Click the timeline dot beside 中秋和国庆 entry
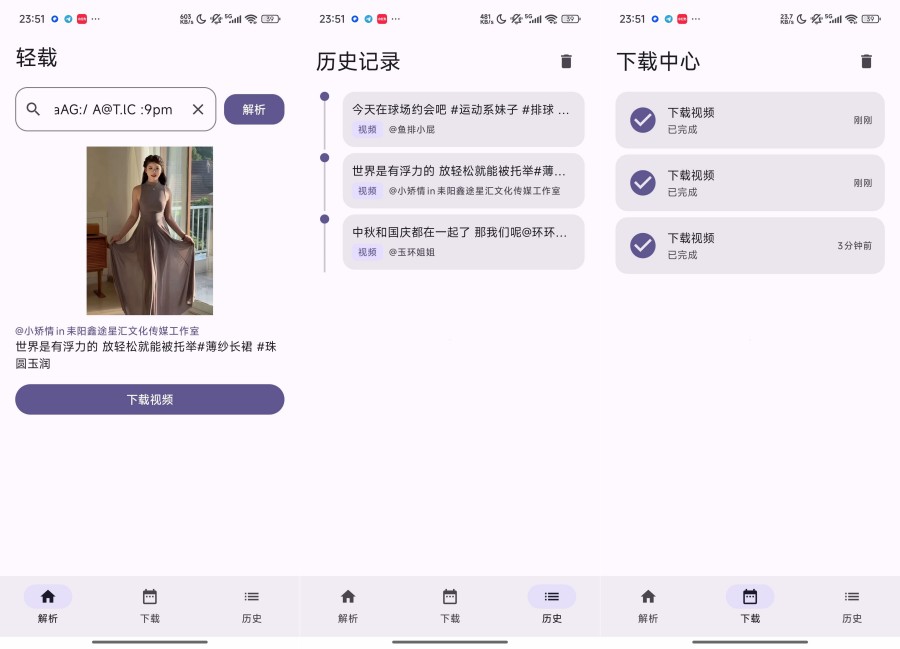 click(325, 219)
